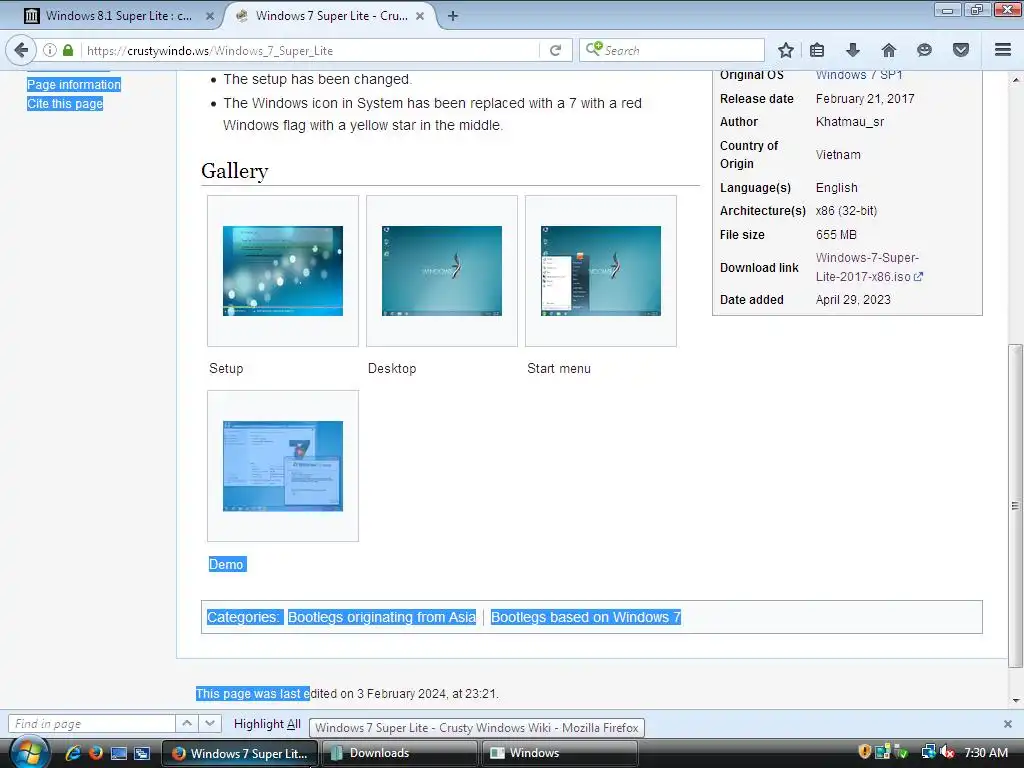The height and width of the screenshot is (768, 1024).
Task: Select the April 29, 2023 date added
Action: coord(853,299)
